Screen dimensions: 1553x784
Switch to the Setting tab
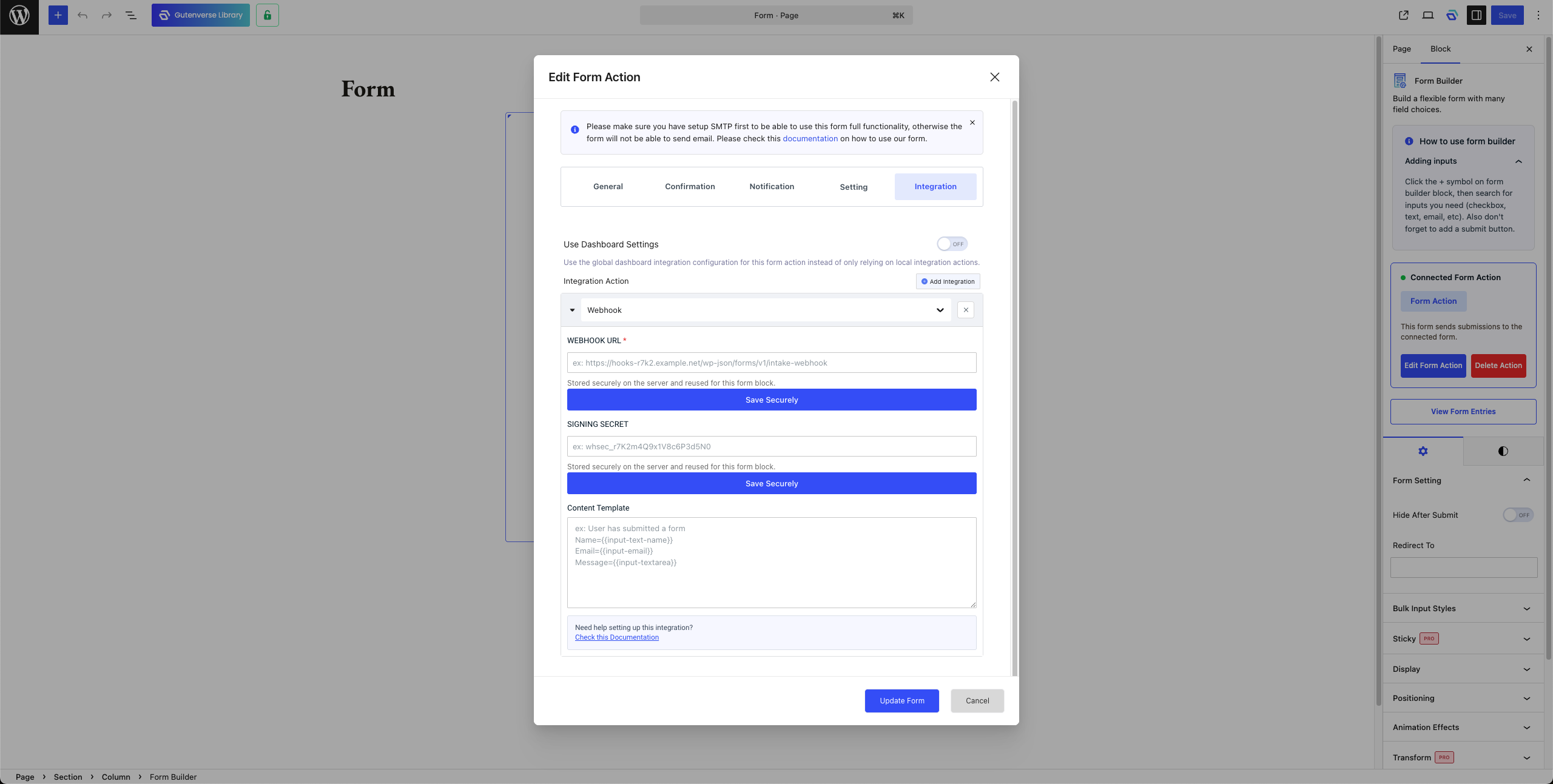click(854, 187)
